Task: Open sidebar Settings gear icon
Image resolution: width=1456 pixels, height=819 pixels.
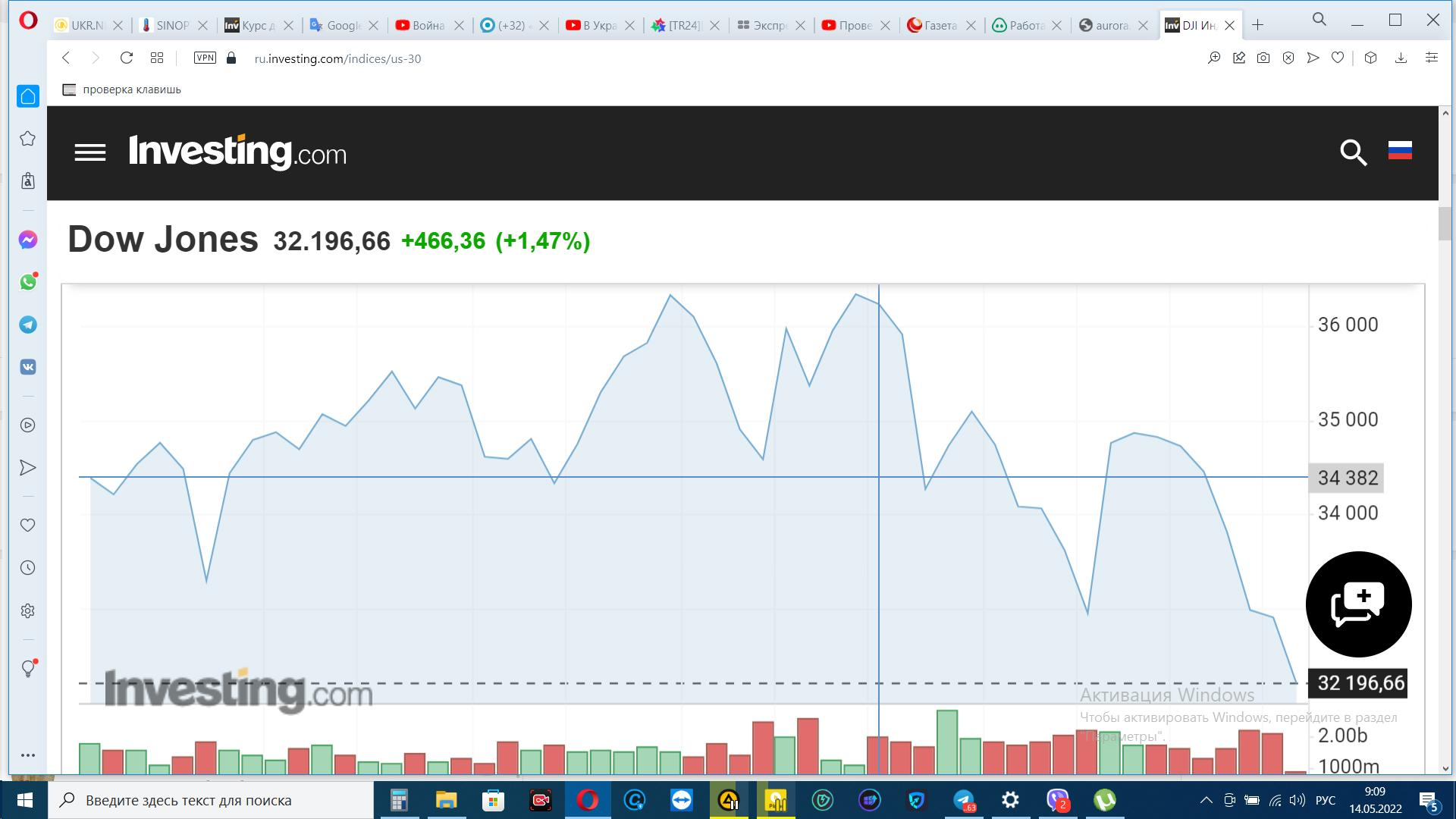Action: pyautogui.click(x=28, y=610)
